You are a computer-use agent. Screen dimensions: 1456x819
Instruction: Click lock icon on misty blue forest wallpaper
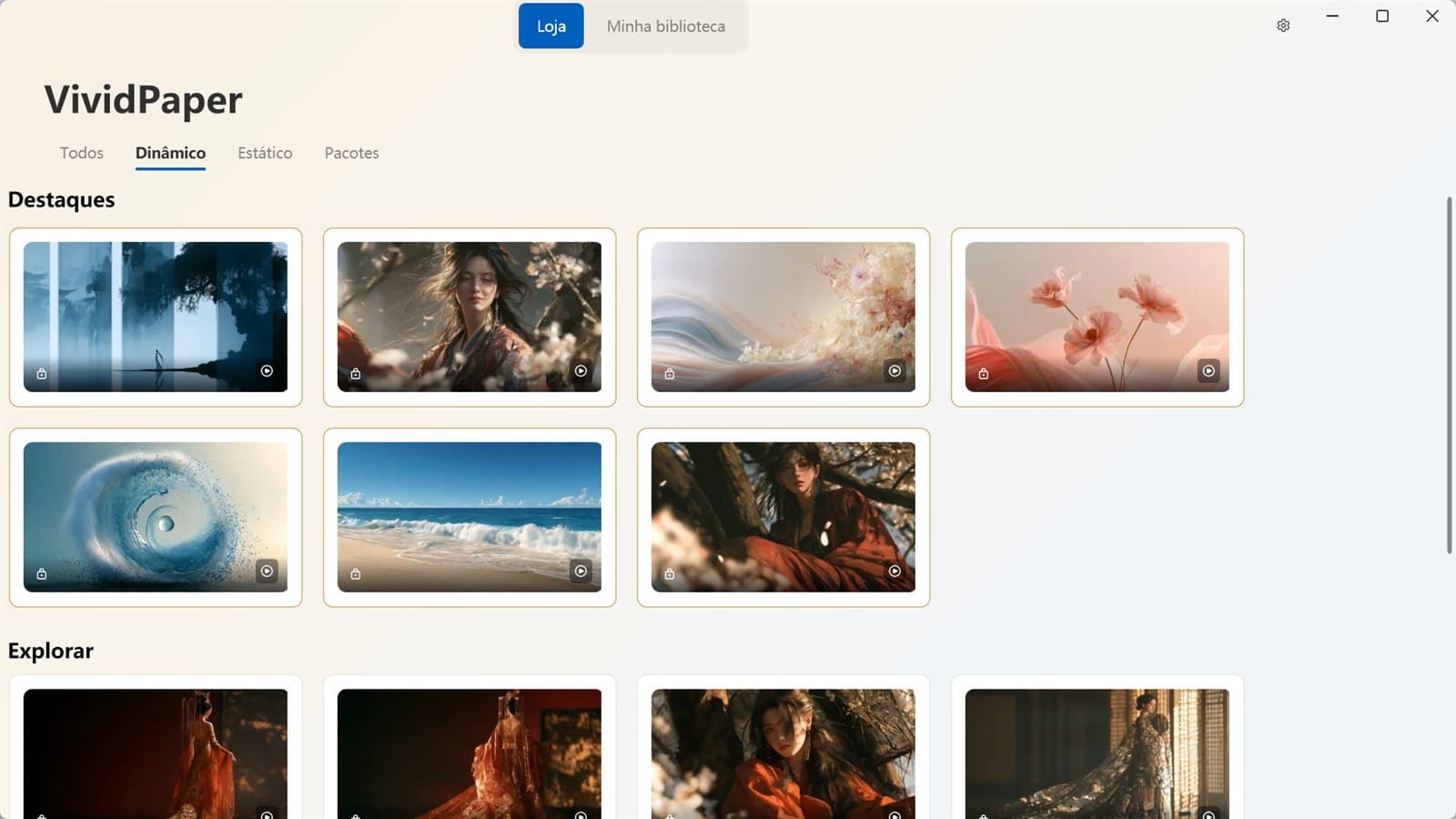42,374
